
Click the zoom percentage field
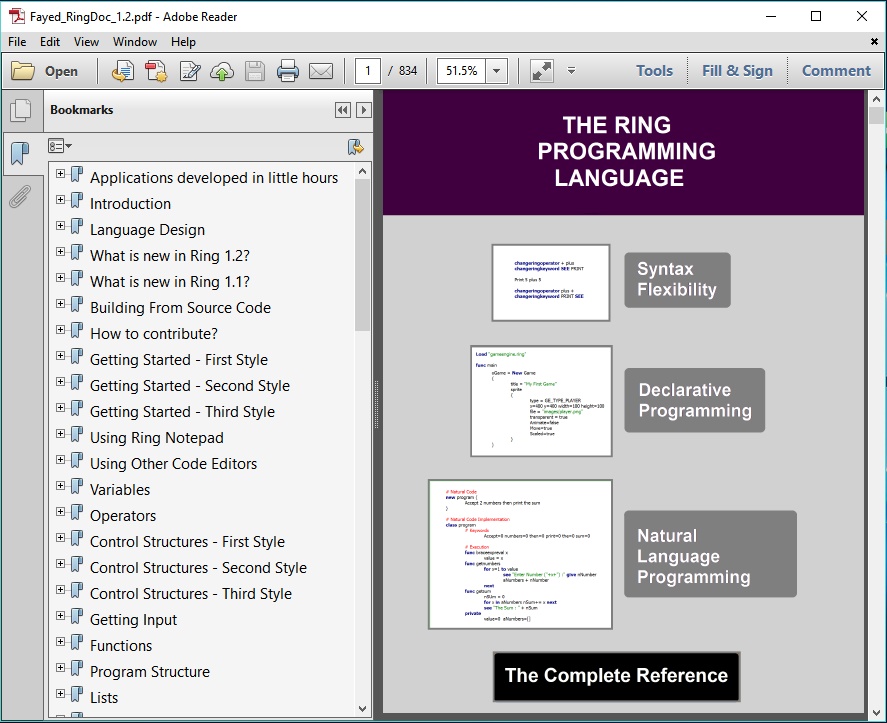coord(462,71)
